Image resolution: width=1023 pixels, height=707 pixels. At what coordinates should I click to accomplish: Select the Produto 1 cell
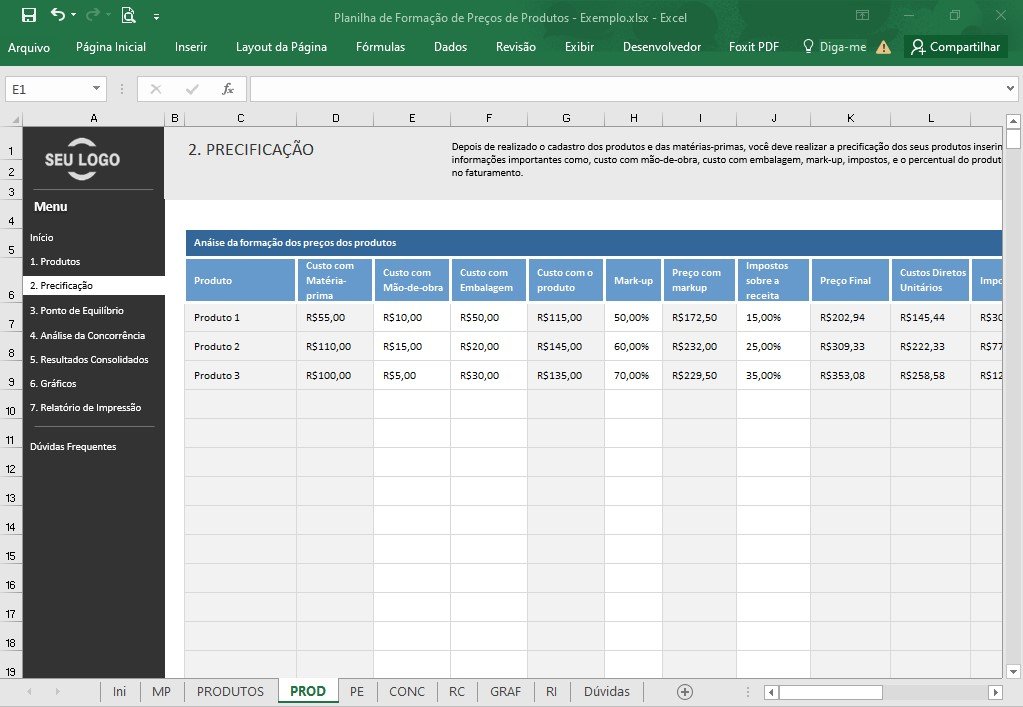[x=241, y=318]
